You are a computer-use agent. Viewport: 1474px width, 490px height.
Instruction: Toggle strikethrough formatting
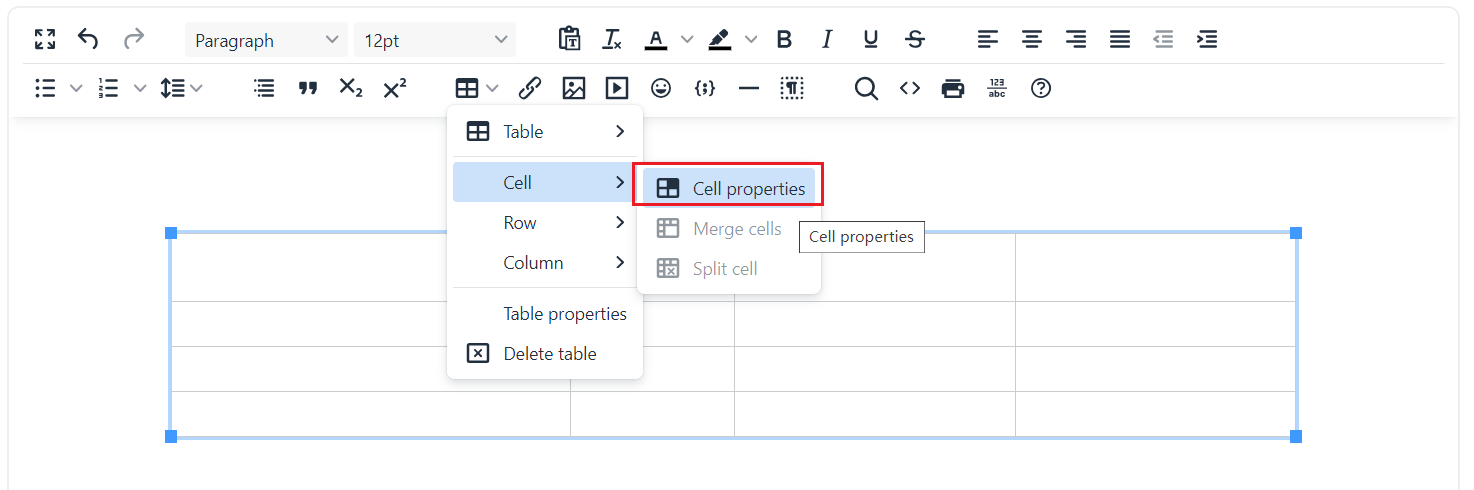914,40
